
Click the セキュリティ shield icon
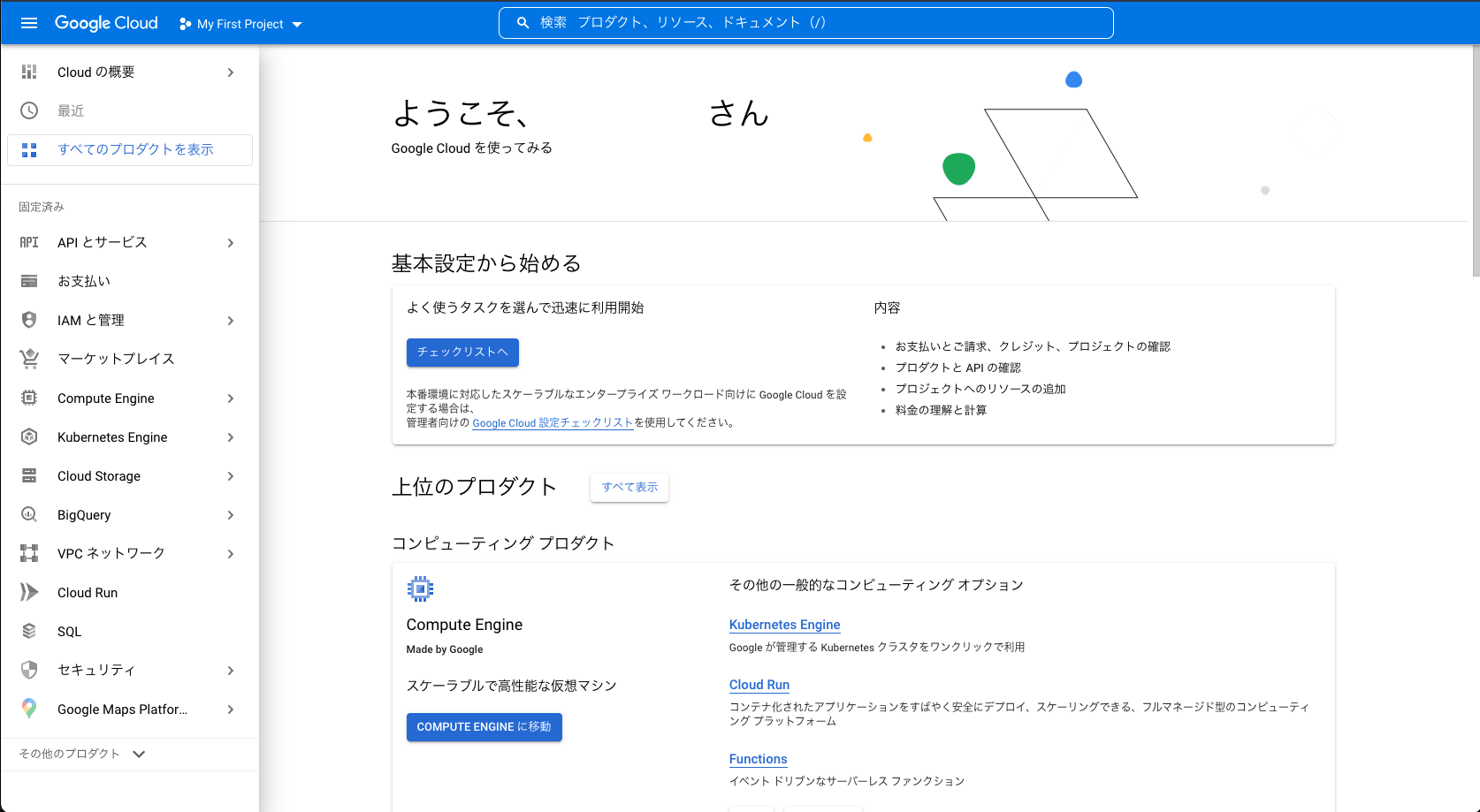[x=29, y=670]
